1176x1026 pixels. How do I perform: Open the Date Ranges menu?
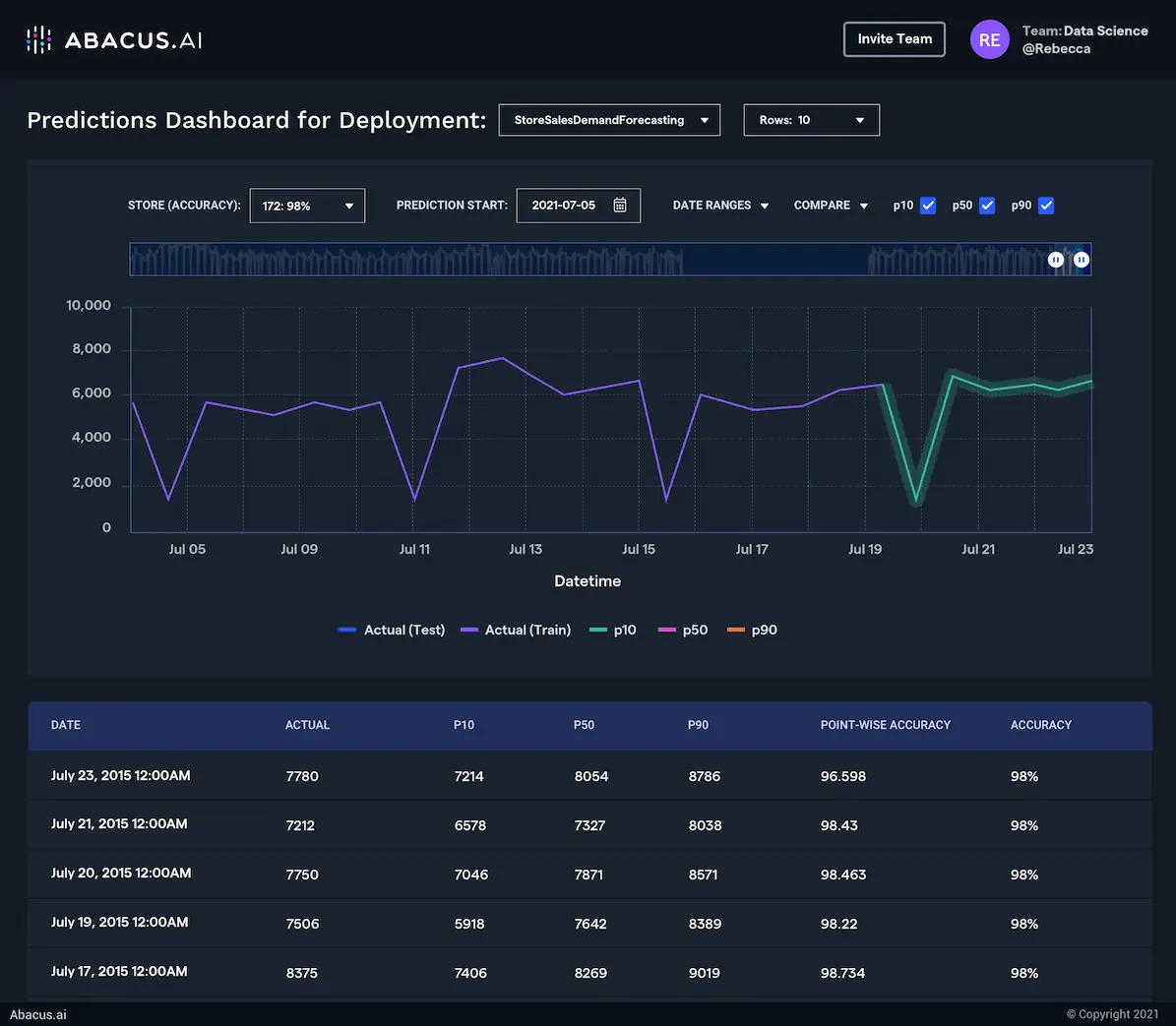(x=720, y=206)
